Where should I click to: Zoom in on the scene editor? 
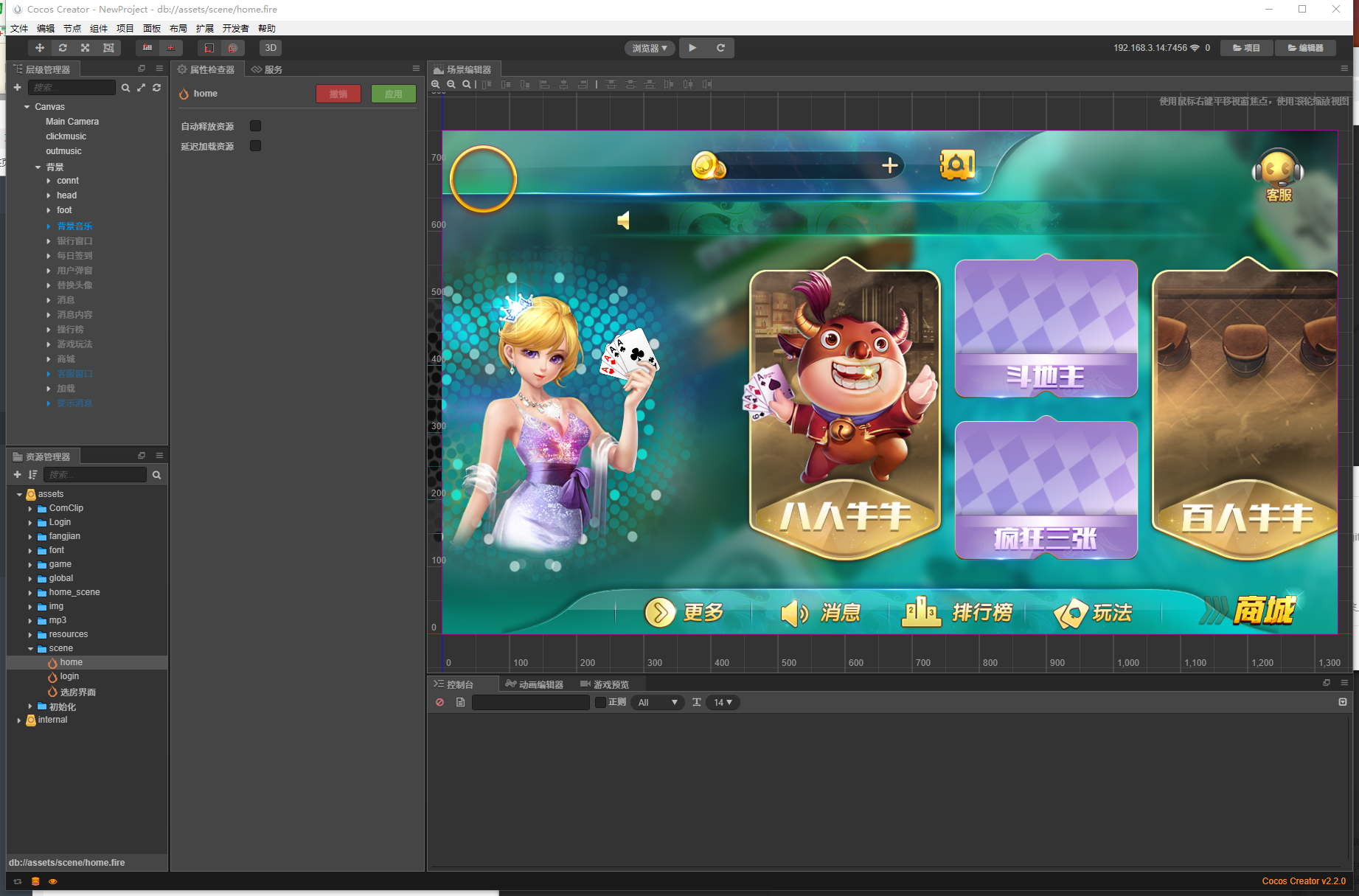436,84
